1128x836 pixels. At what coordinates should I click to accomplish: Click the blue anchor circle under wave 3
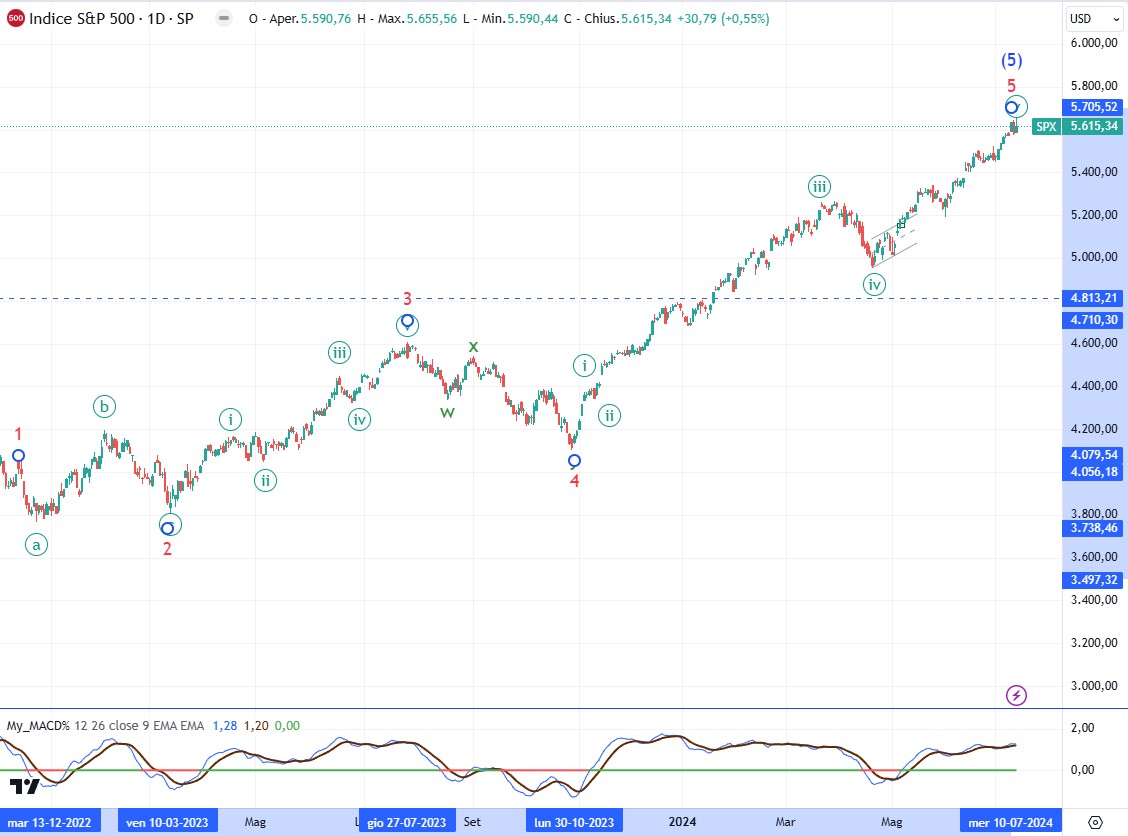[407, 321]
